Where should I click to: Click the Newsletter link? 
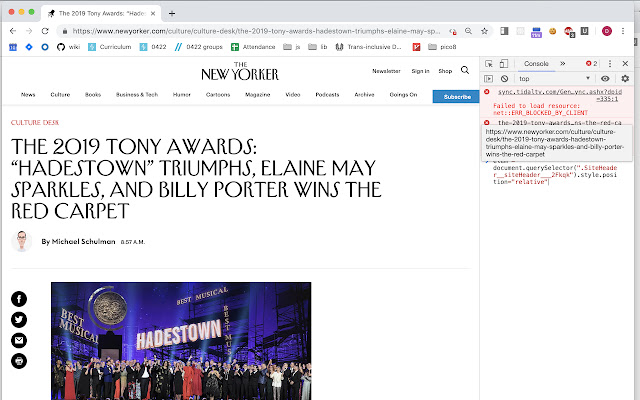pyautogui.click(x=386, y=71)
